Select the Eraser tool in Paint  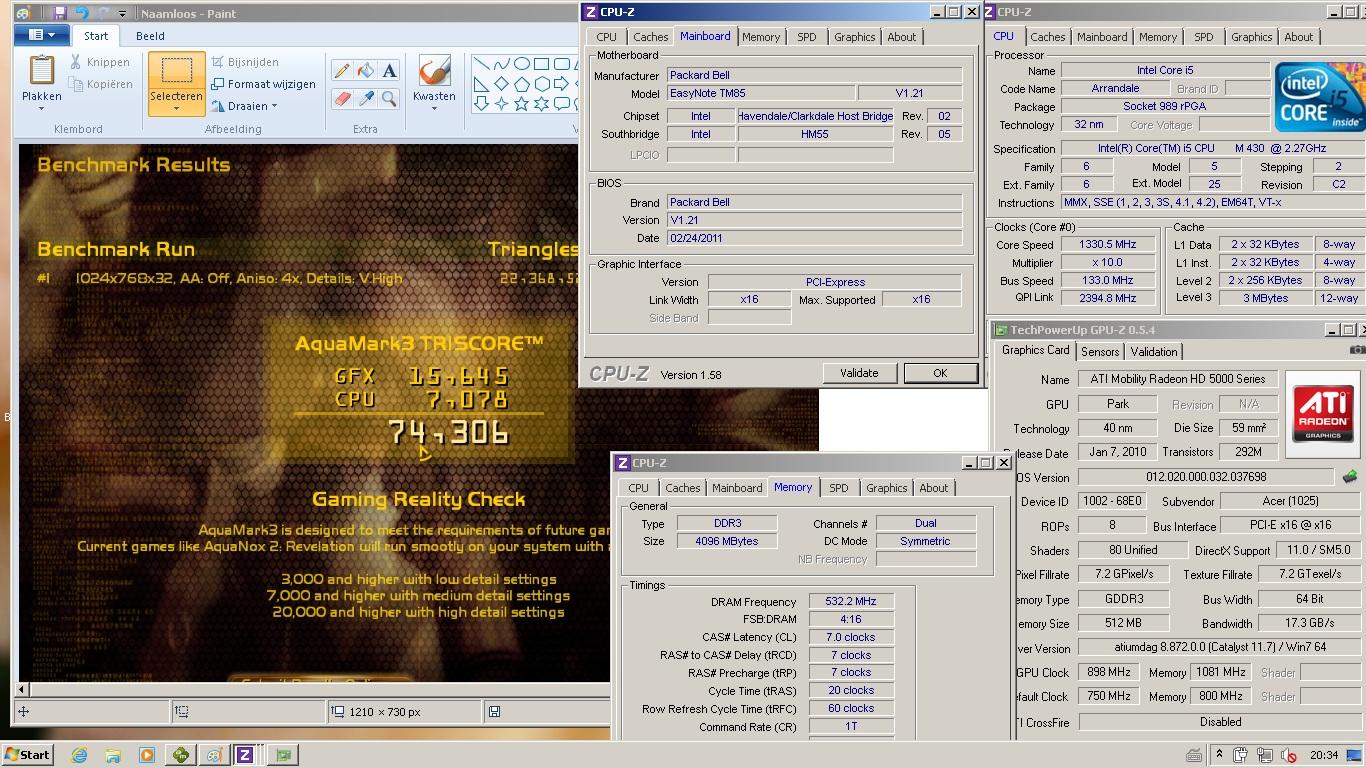(342, 98)
